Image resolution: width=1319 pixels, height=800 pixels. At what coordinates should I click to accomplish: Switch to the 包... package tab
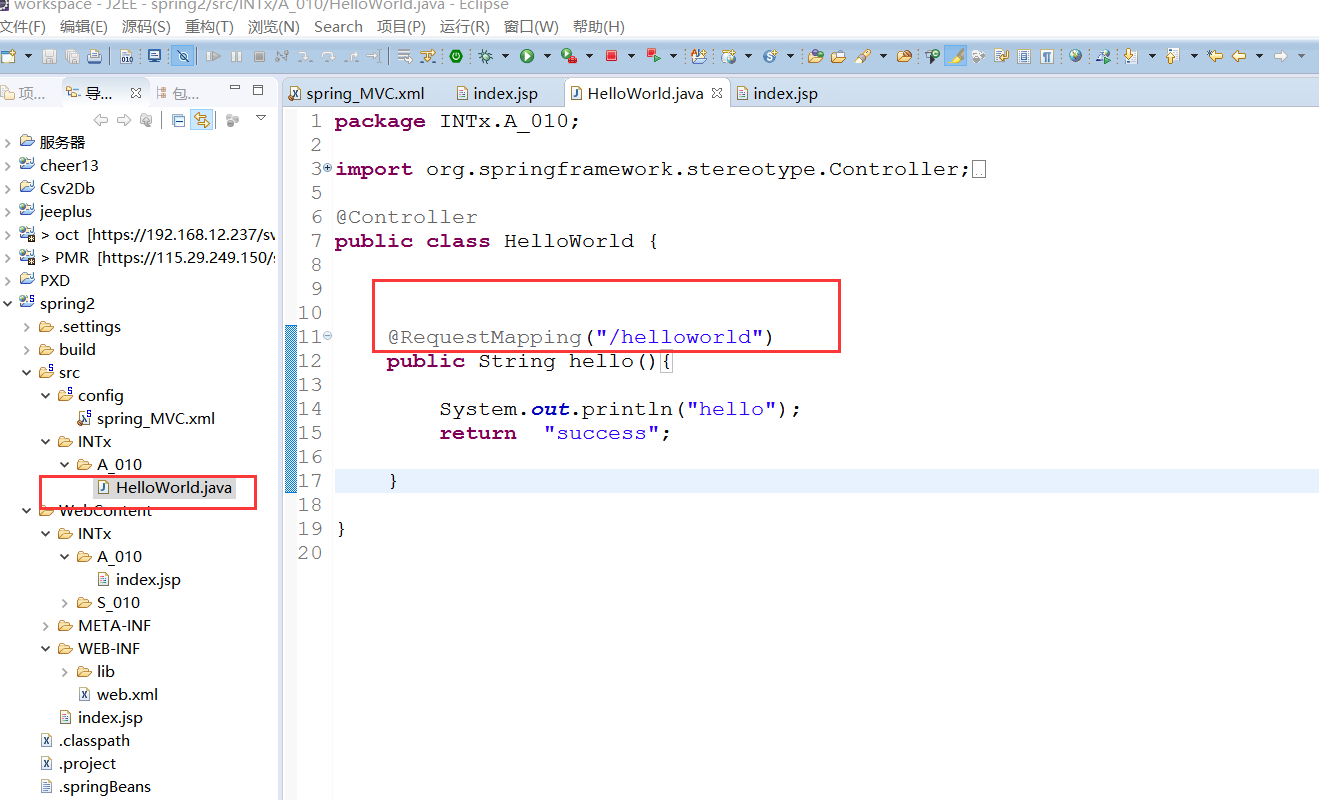tap(180, 93)
